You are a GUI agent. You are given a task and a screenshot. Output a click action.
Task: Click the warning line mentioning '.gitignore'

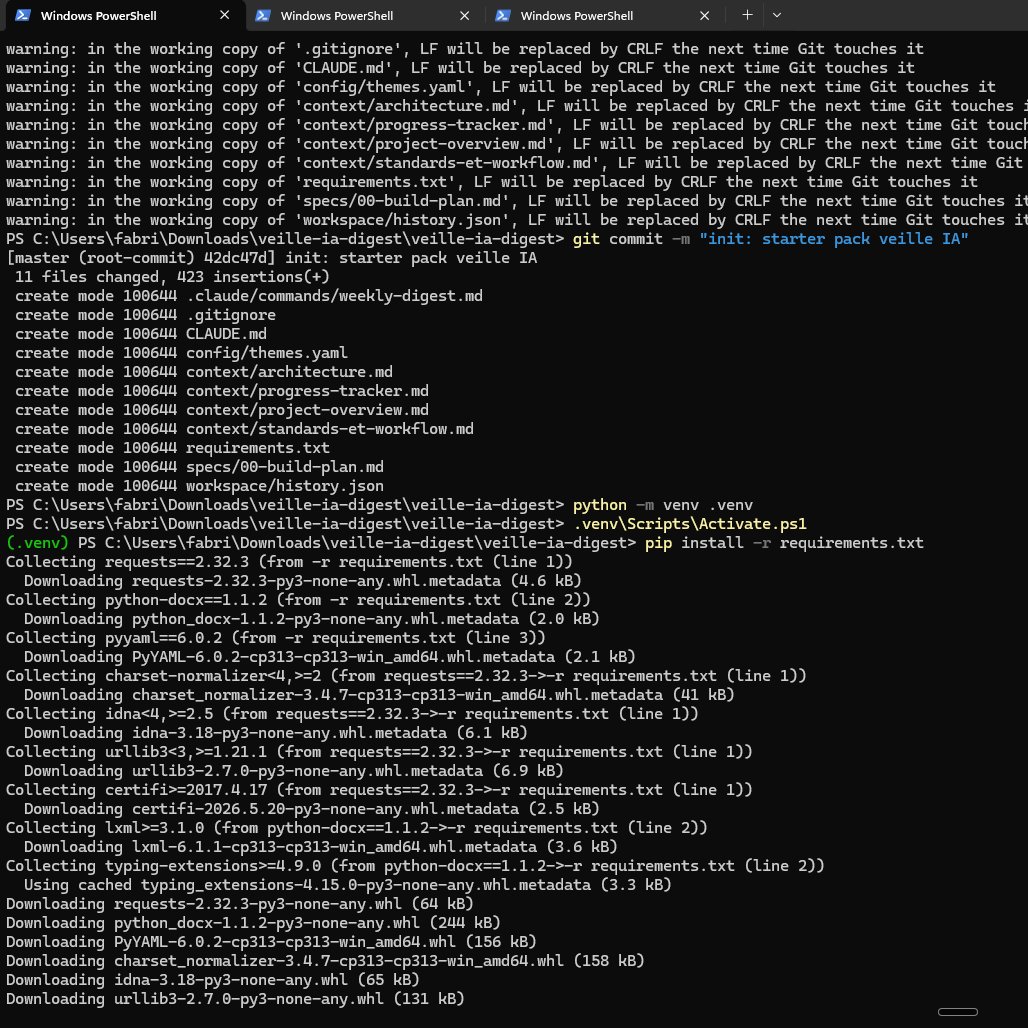[x=465, y=49]
